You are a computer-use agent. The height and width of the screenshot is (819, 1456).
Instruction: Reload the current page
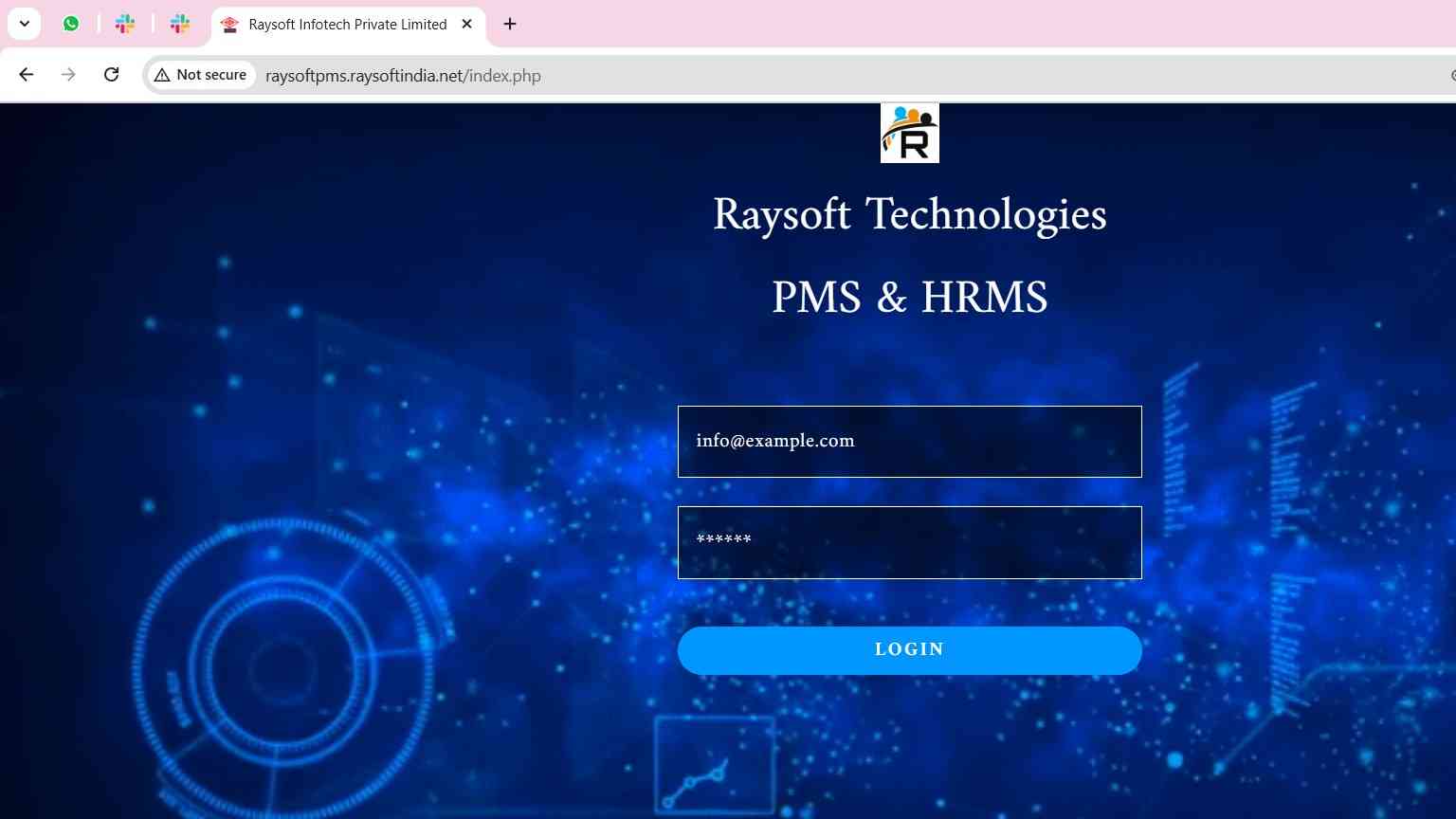point(111,75)
